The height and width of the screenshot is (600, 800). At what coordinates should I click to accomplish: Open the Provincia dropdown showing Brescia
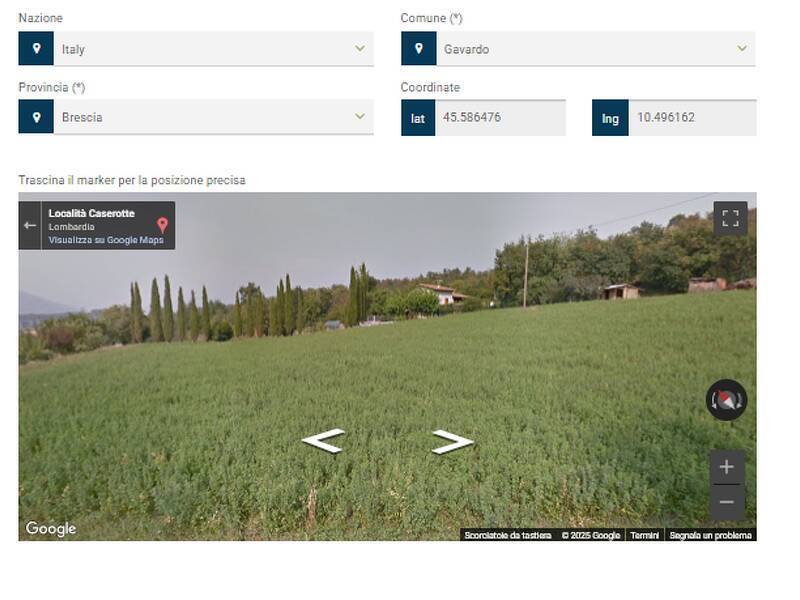tap(214, 117)
